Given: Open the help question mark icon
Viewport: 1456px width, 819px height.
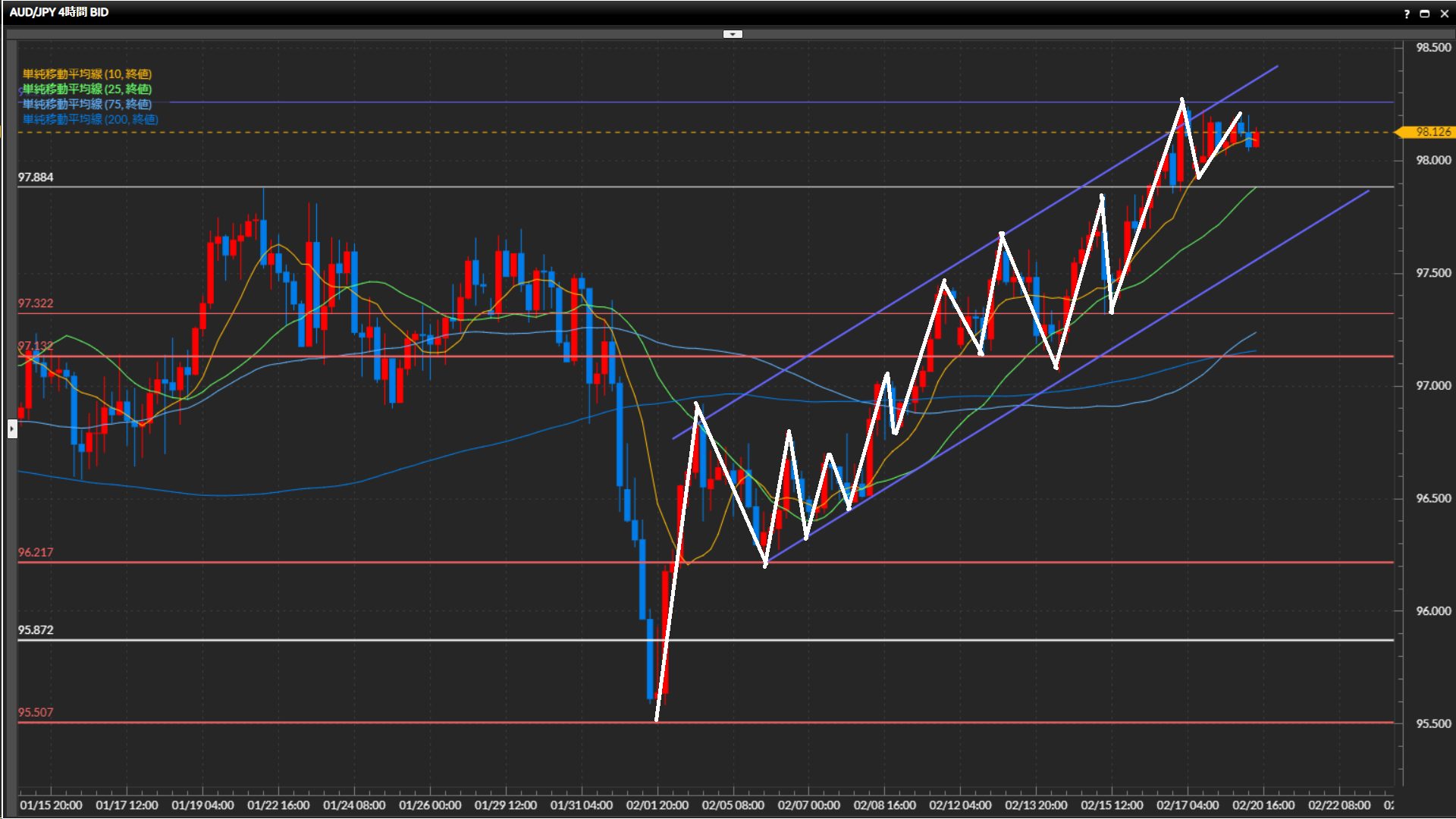Looking at the screenshot, I should coord(1407,13).
